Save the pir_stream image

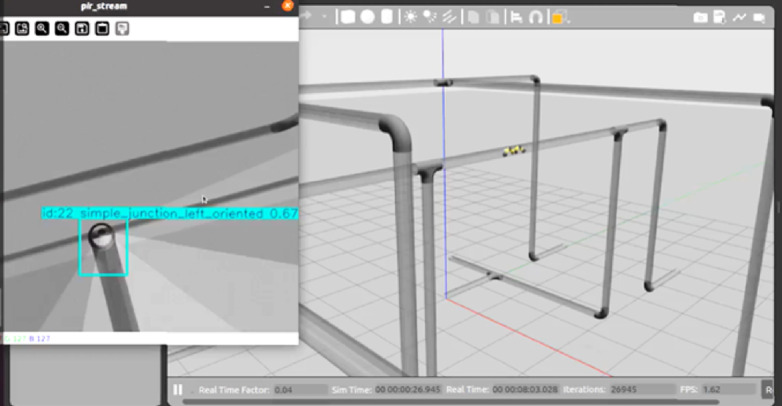[82, 28]
